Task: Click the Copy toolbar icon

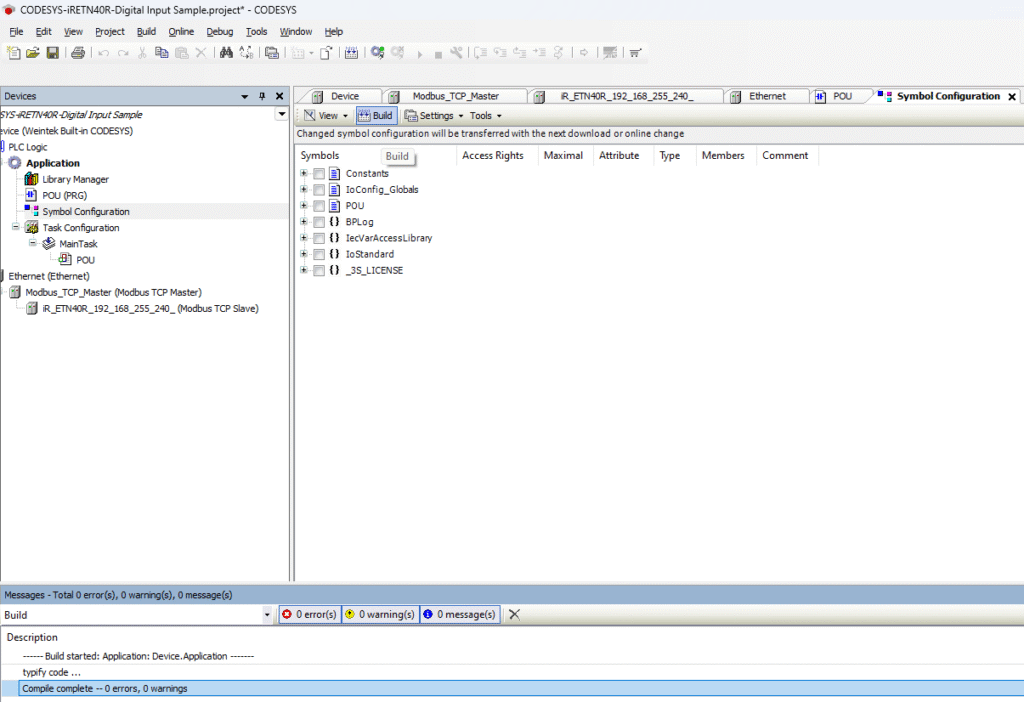Action: pyautogui.click(x=161, y=53)
